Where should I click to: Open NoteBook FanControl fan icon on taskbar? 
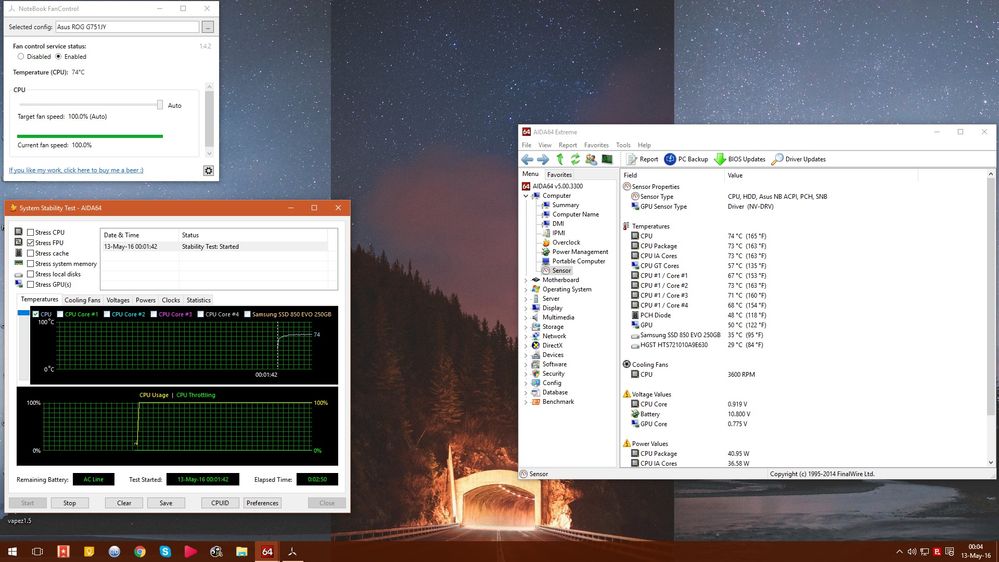point(292,551)
